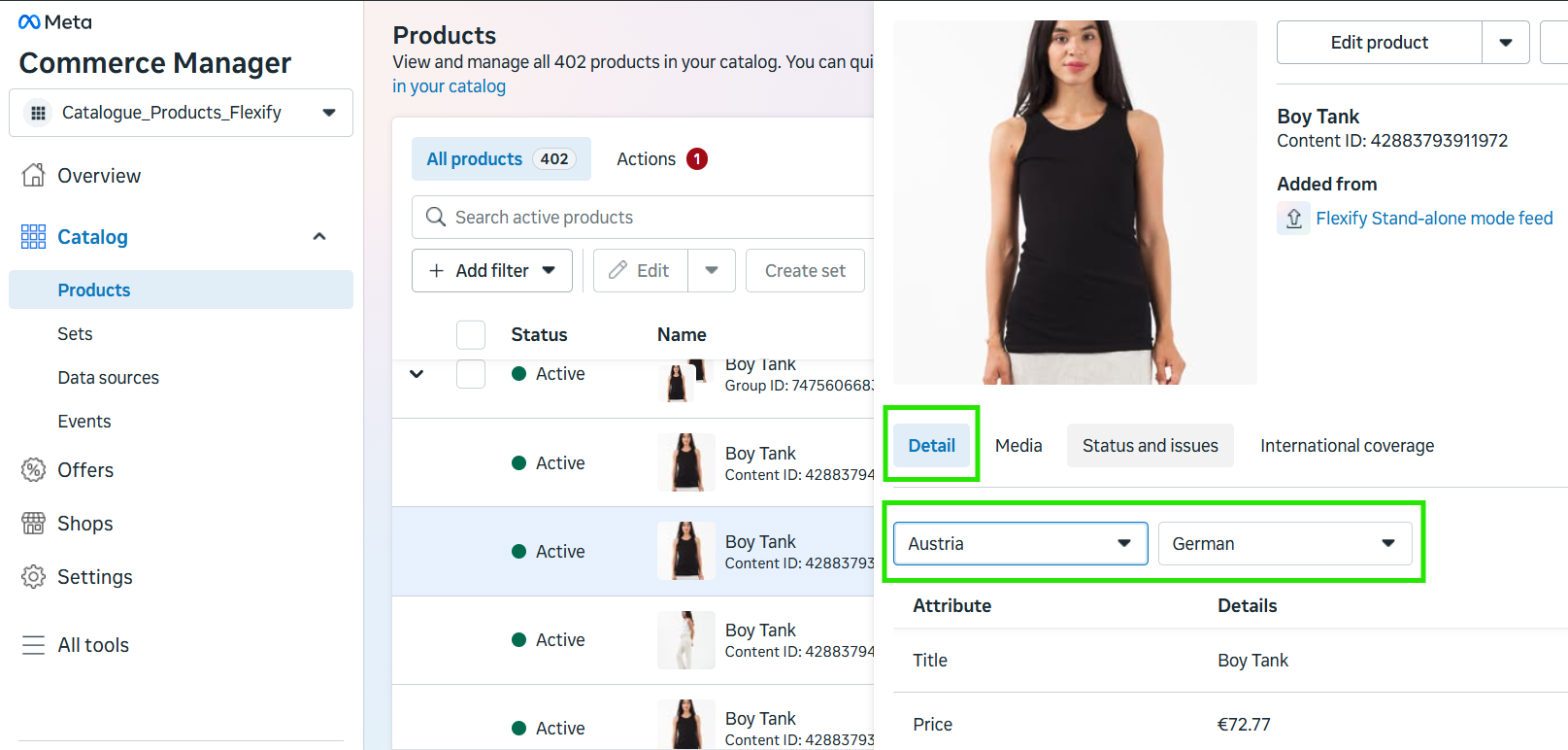The width and height of the screenshot is (1568, 750).
Task: Open the Austria country dropdown
Action: [x=1020, y=544]
